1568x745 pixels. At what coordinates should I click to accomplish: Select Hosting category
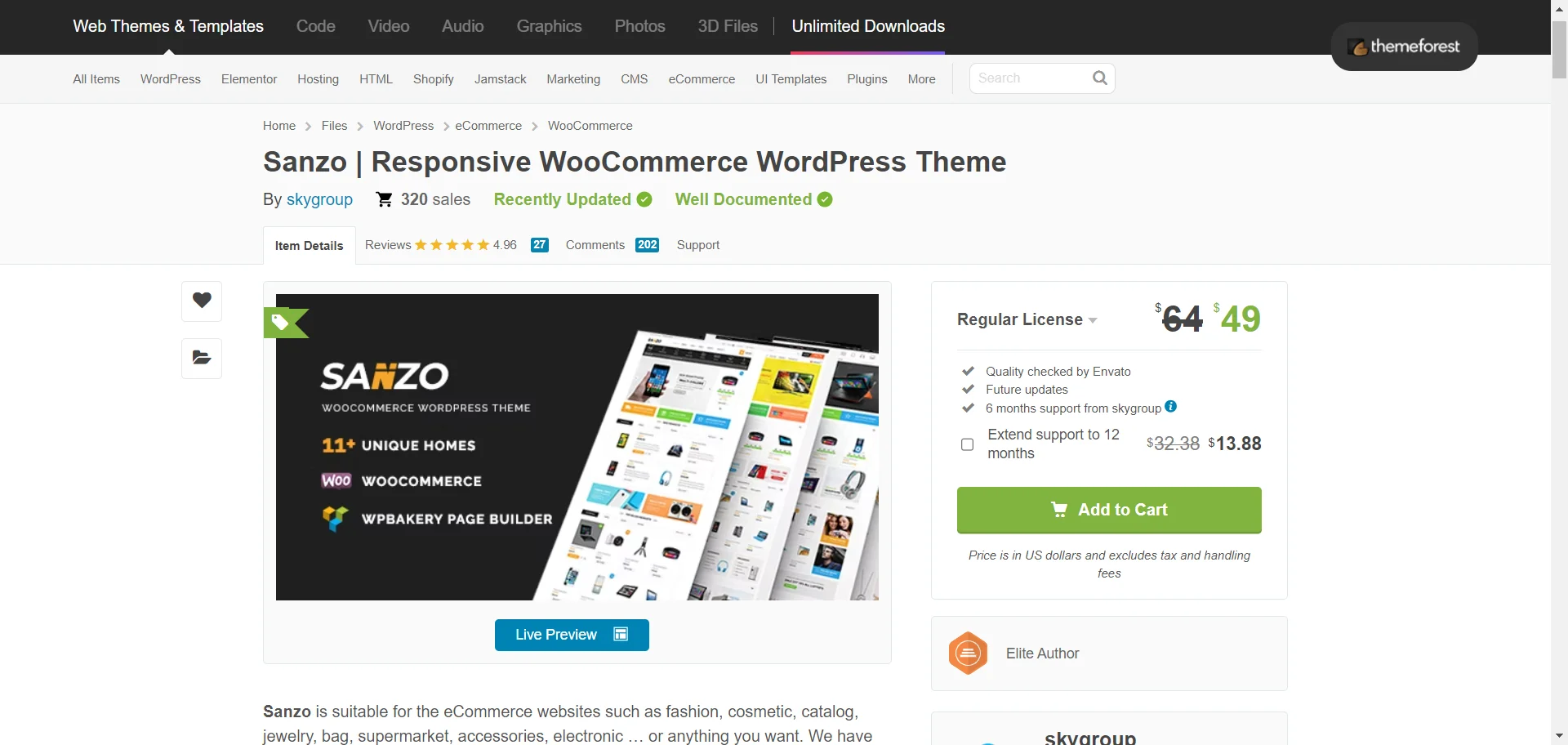tap(318, 79)
